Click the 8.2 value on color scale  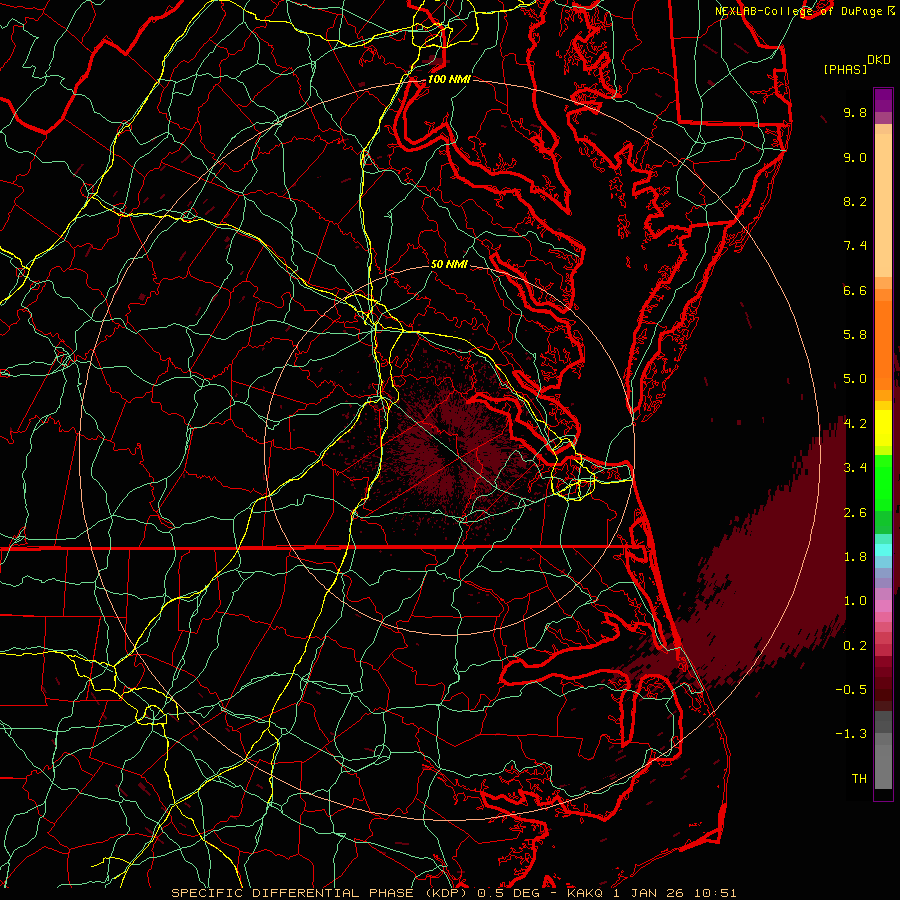click(855, 201)
